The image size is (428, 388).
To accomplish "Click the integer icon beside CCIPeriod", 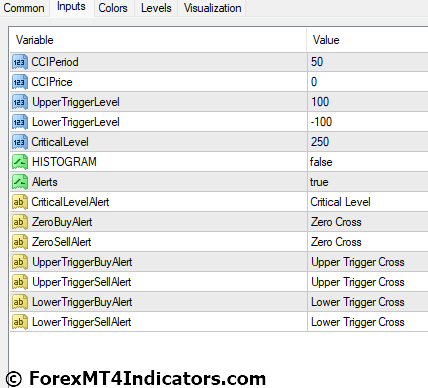I will click(x=20, y=62).
